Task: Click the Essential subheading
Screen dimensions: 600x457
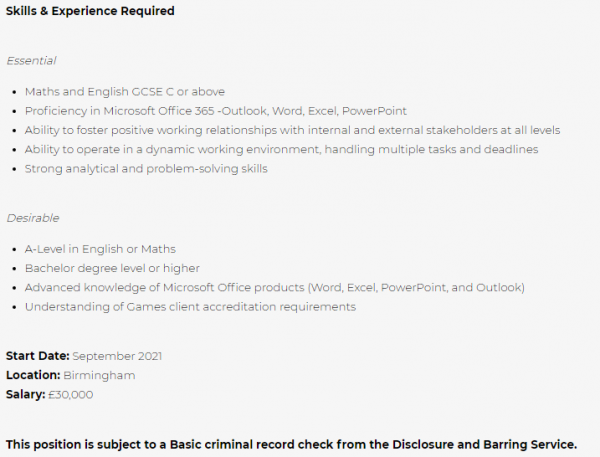Action: (x=31, y=60)
